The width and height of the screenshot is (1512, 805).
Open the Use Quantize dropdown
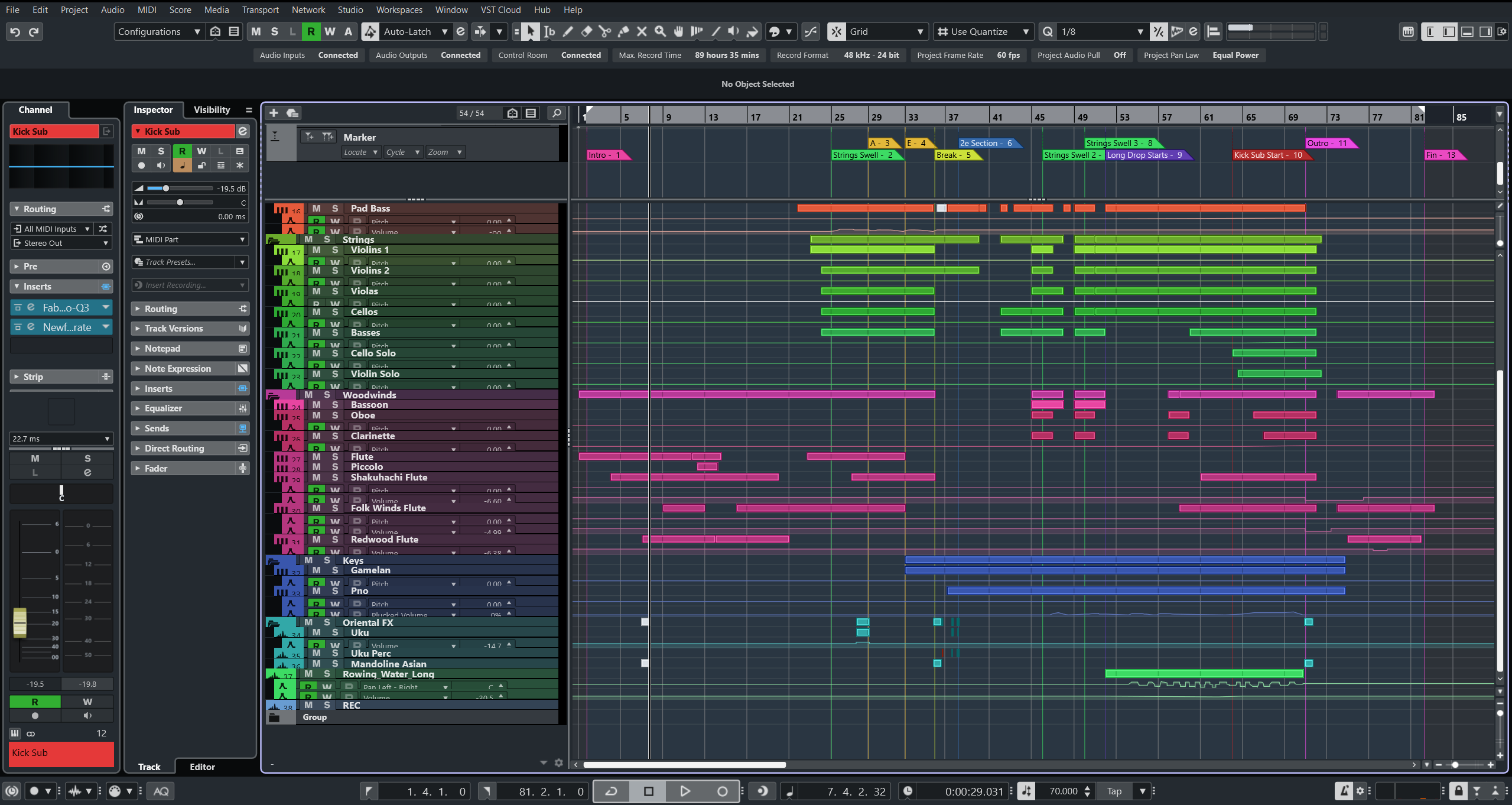984,32
